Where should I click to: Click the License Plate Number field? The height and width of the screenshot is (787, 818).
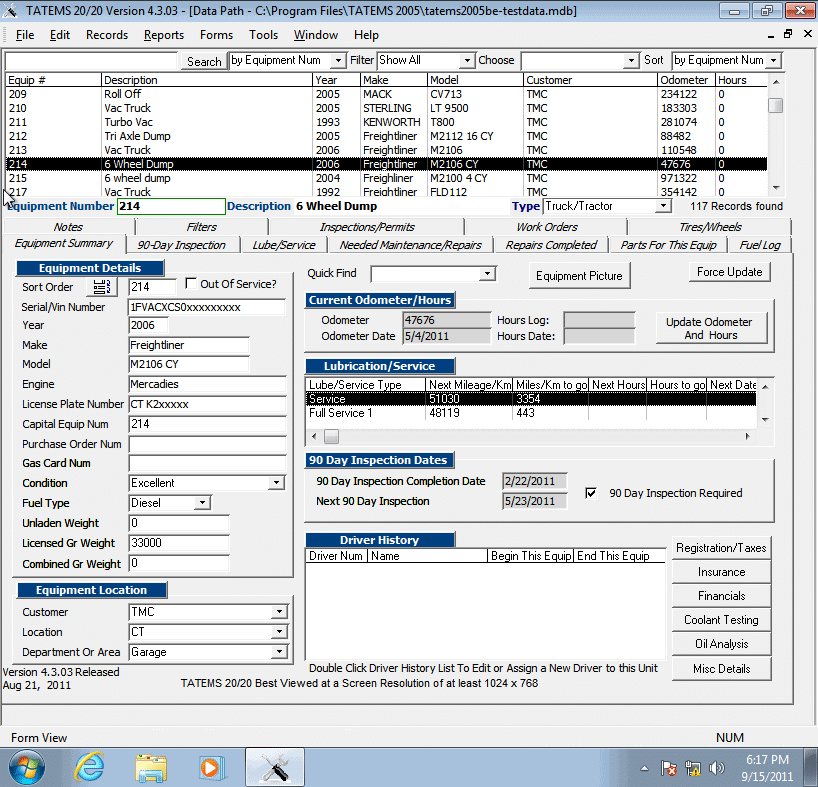(x=207, y=404)
